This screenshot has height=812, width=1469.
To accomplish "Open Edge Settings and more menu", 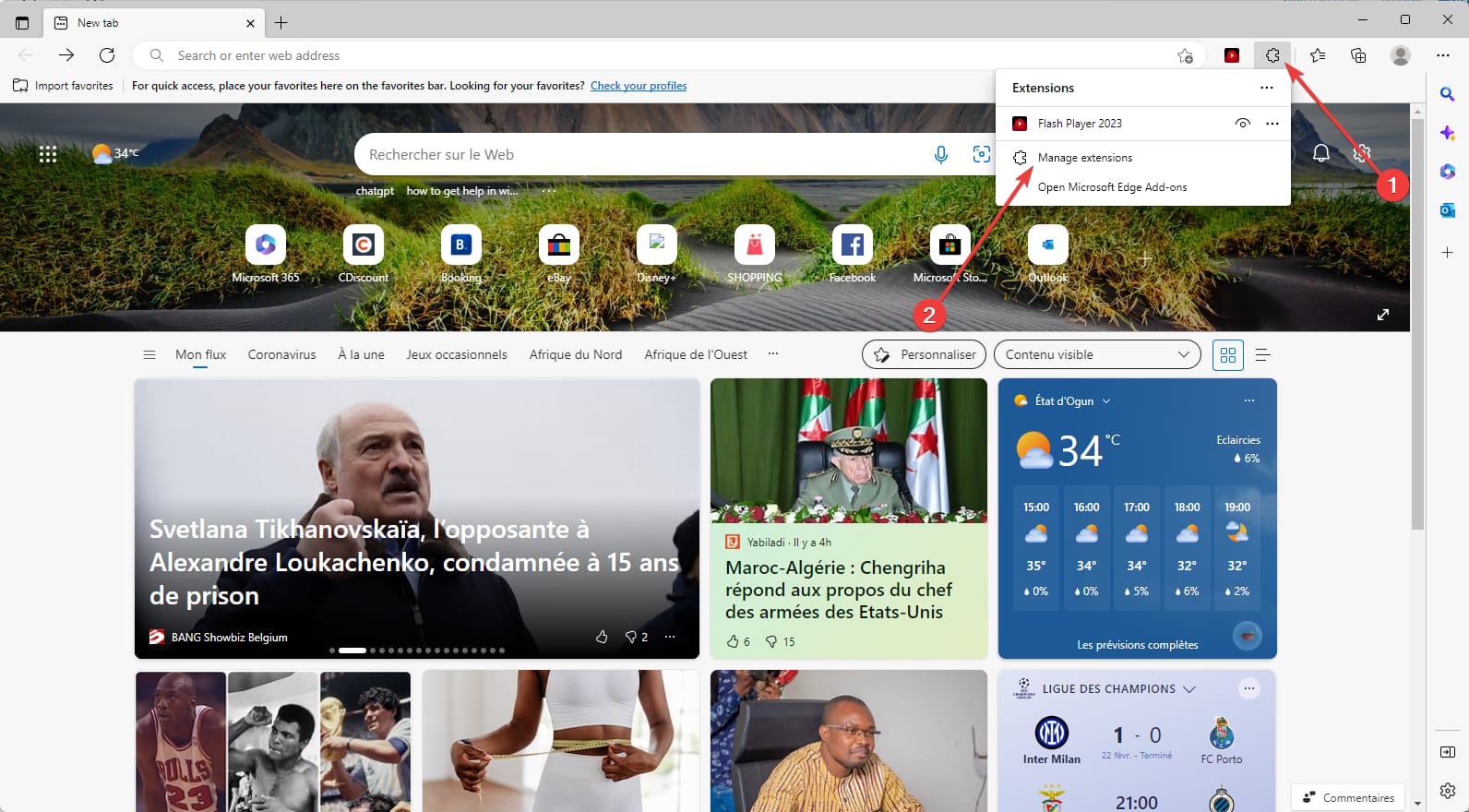I will click(x=1443, y=55).
